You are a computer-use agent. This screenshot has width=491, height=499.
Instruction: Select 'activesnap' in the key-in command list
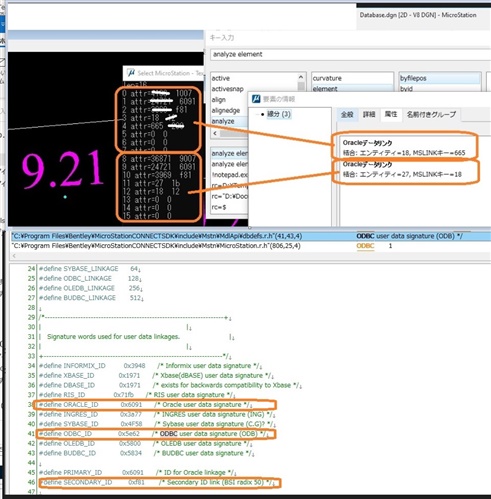pos(227,89)
